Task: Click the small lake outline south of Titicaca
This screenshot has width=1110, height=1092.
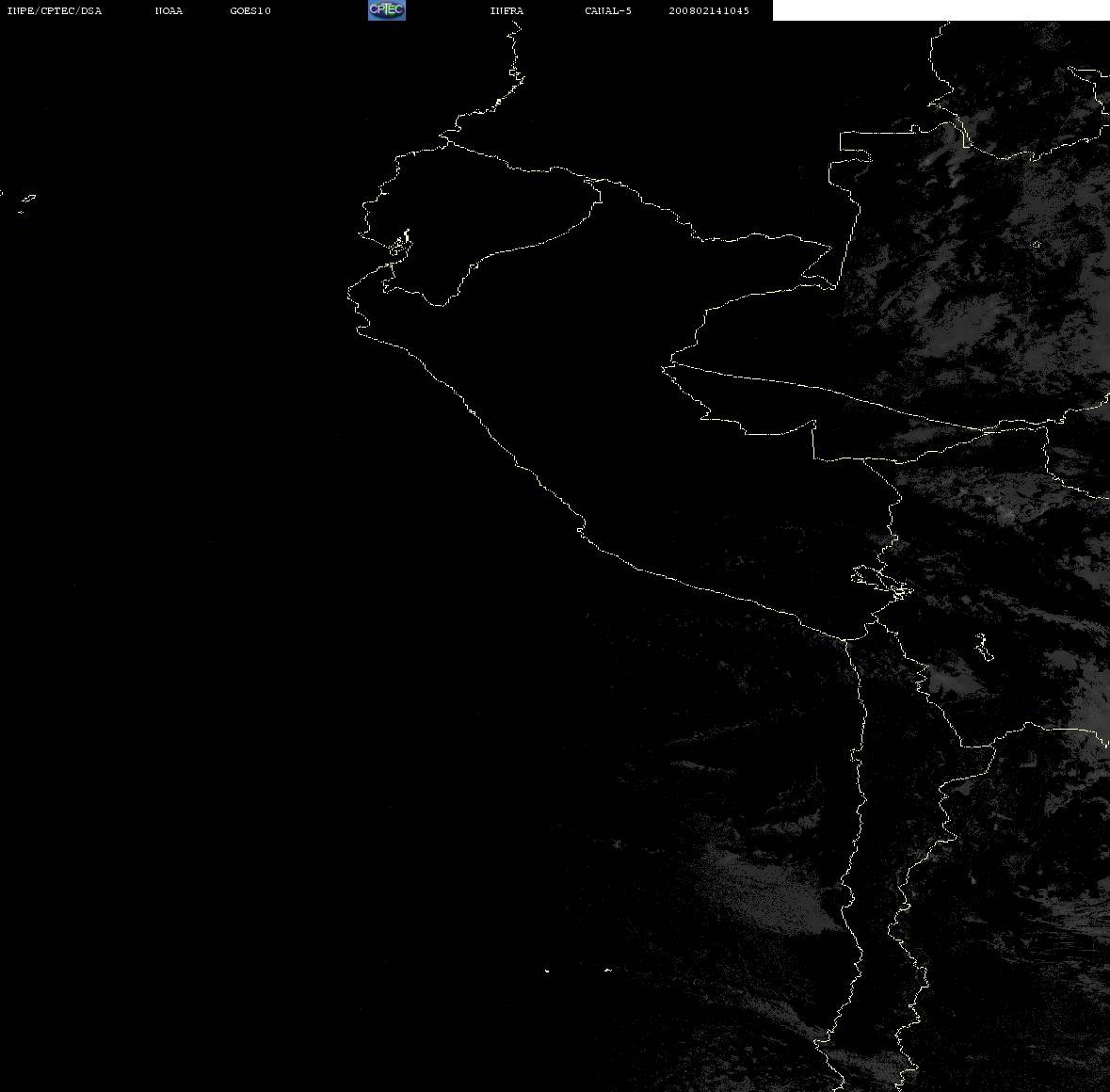Action: coord(983,647)
